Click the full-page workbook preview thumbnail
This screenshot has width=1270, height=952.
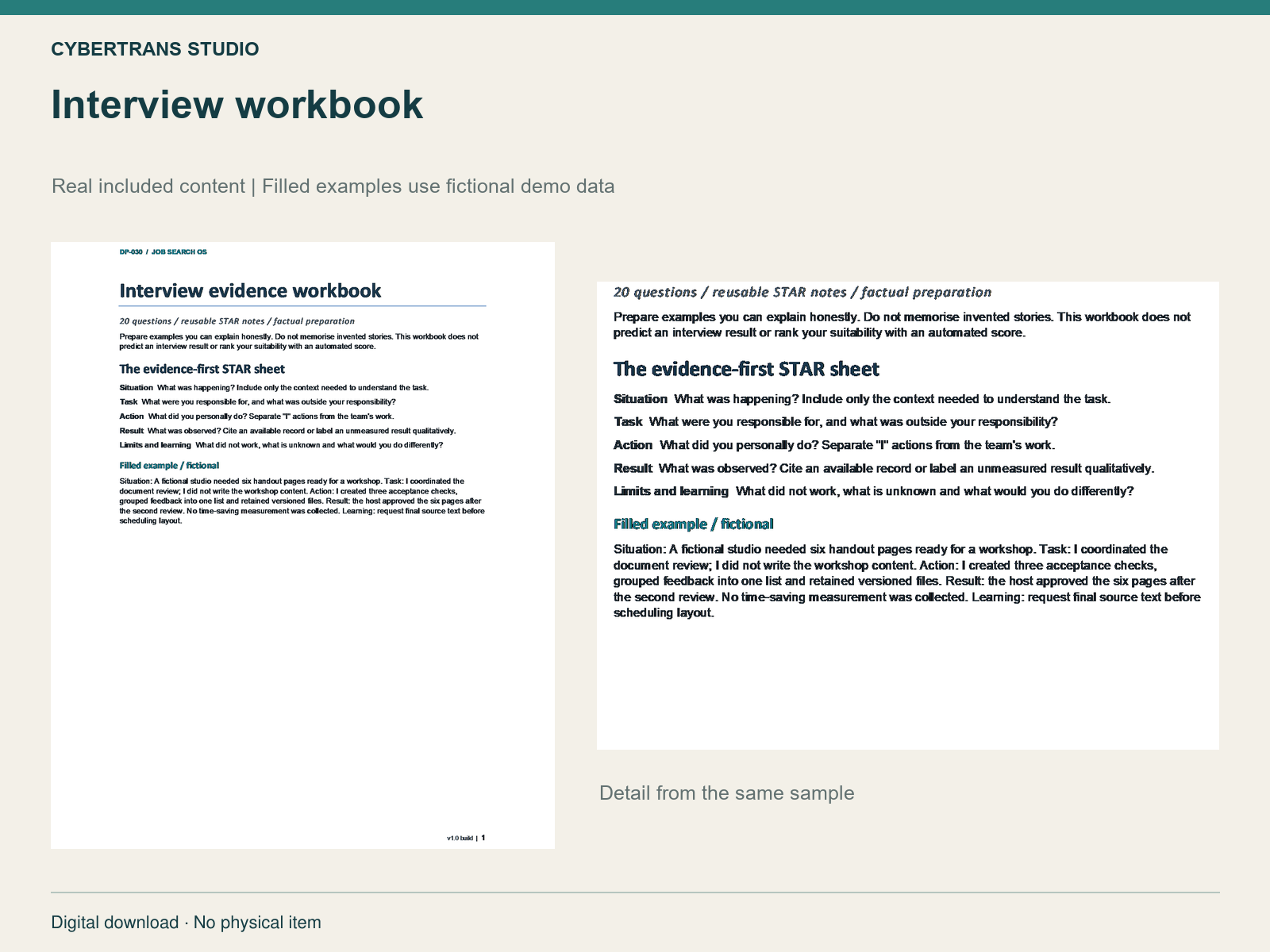tap(302, 545)
